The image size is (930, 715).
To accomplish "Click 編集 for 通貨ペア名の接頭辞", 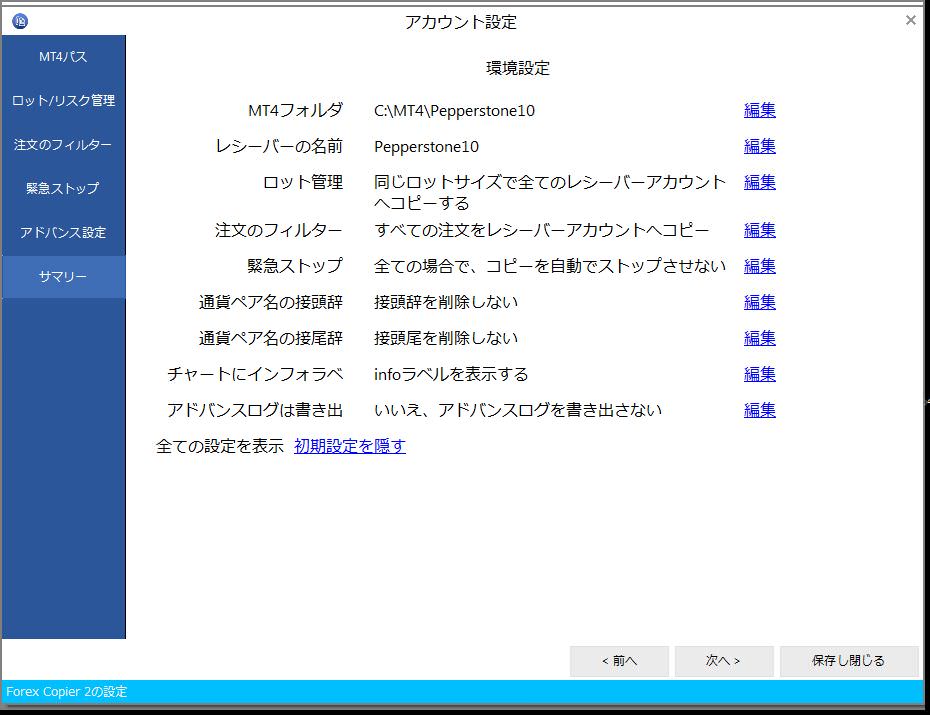I will 759,303.
